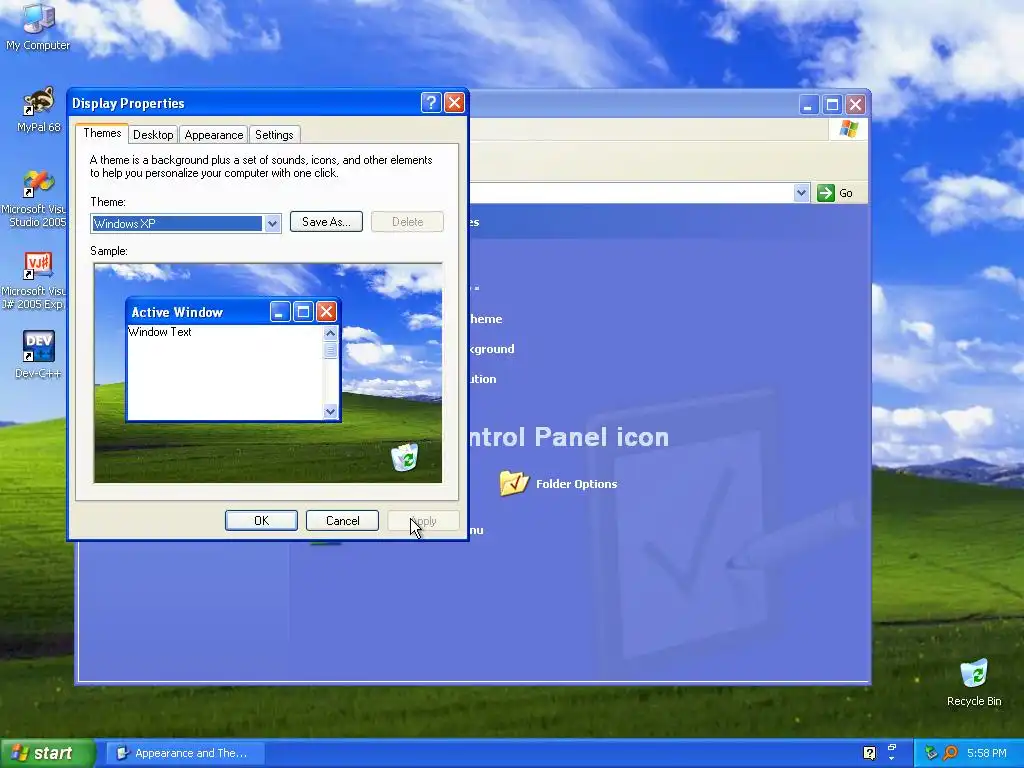Viewport: 1024px width, 768px height.
Task: Minimize the Control Panel window
Action: point(808,104)
